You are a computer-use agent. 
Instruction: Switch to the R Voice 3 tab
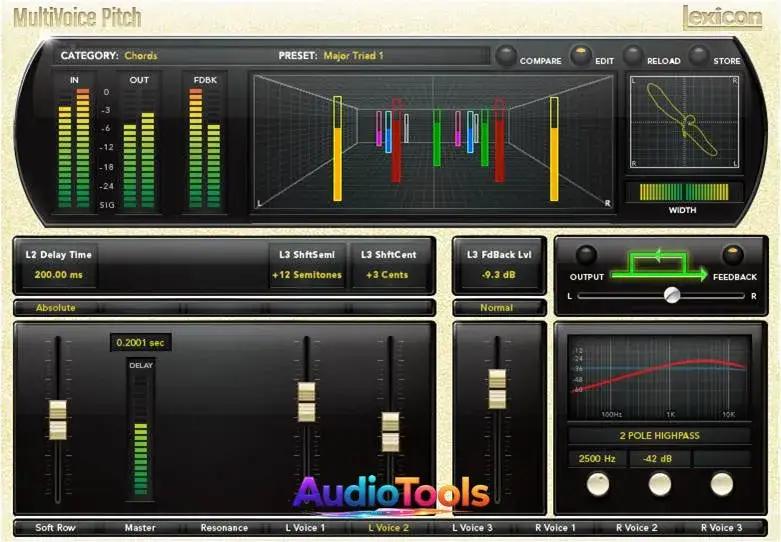[721, 528]
